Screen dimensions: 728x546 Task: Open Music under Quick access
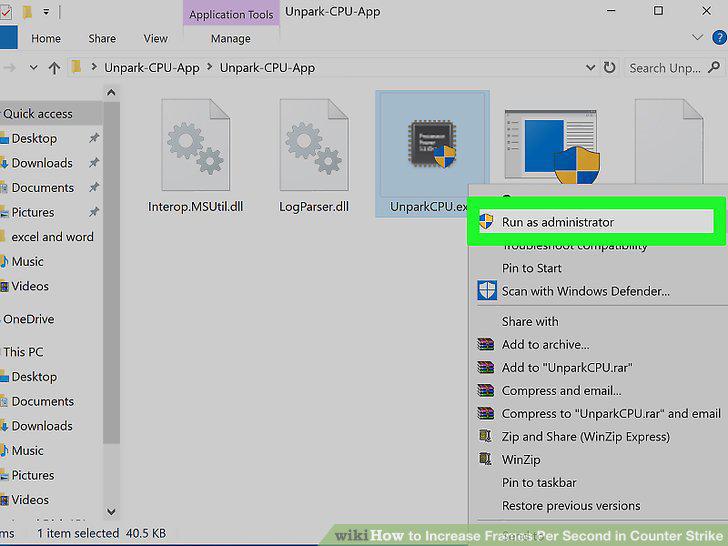coord(27,261)
